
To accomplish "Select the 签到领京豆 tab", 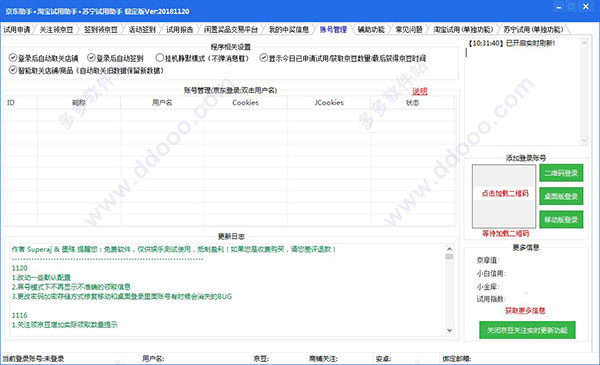I will (101, 29).
